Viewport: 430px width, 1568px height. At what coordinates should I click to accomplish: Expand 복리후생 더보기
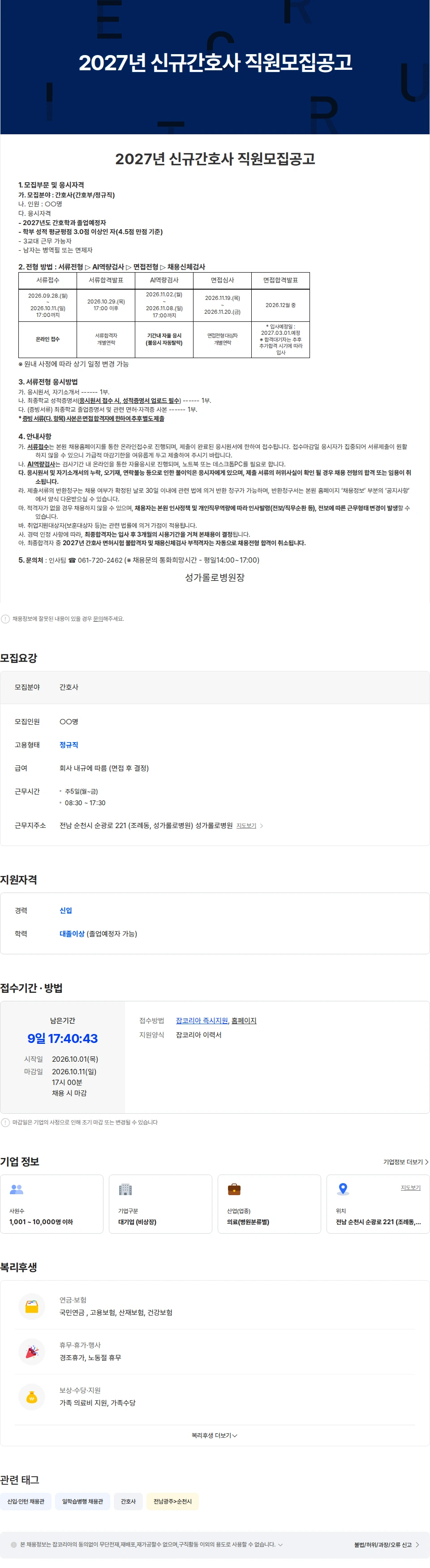click(x=215, y=1435)
